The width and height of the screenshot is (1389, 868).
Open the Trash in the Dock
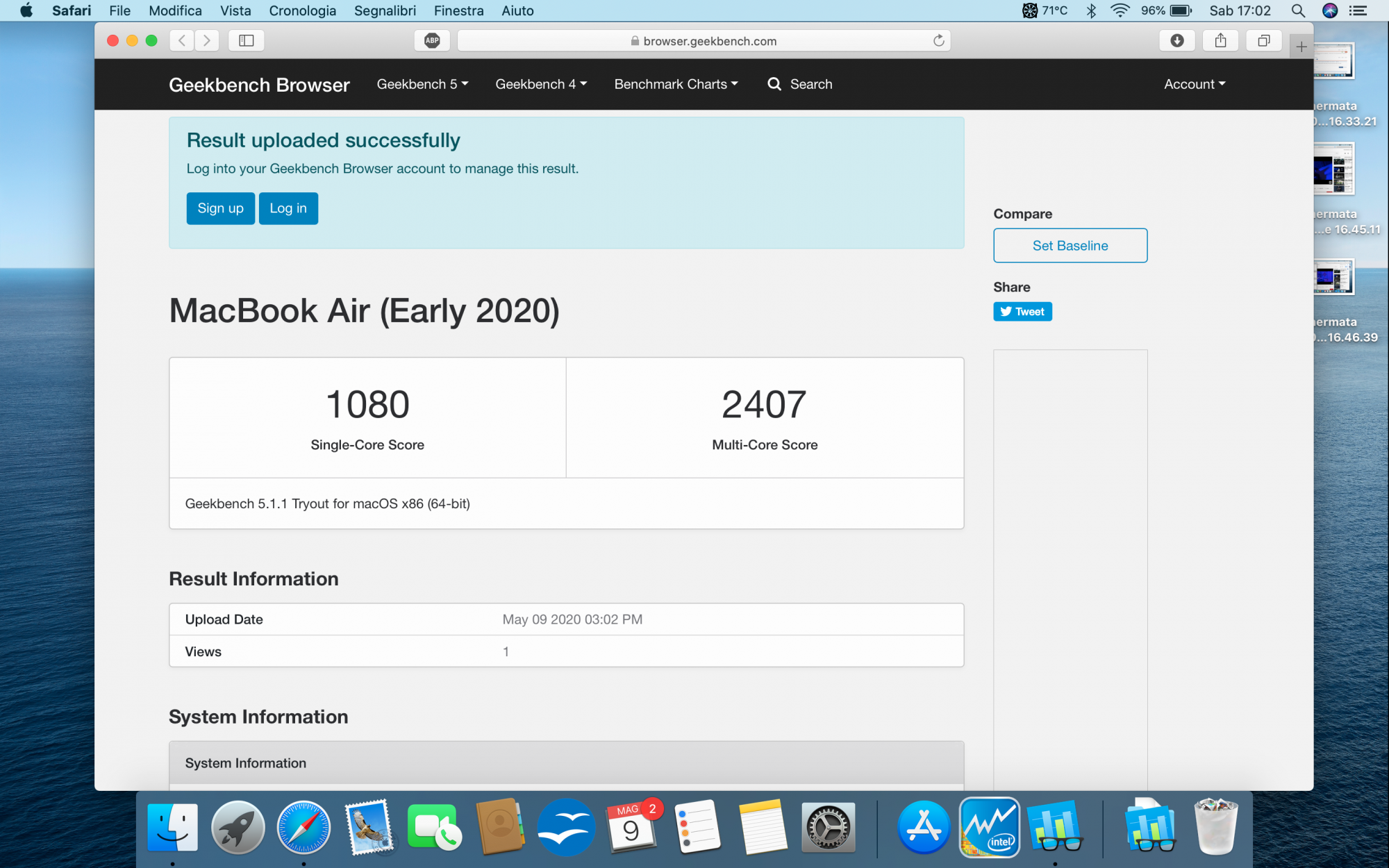pos(1216,826)
